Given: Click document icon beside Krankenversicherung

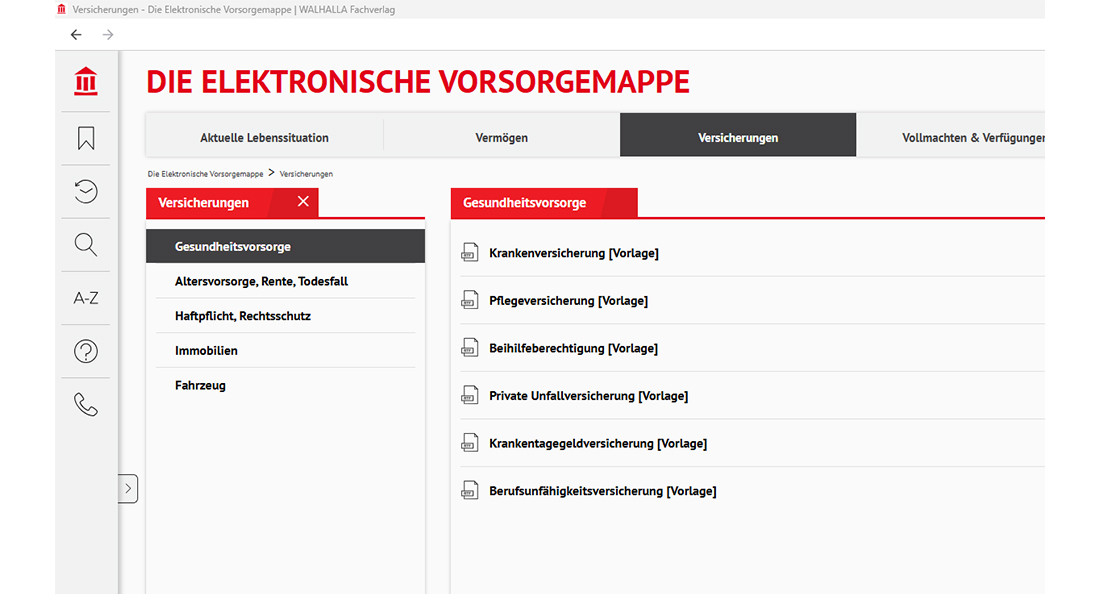Looking at the screenshot, I should 469,252.
